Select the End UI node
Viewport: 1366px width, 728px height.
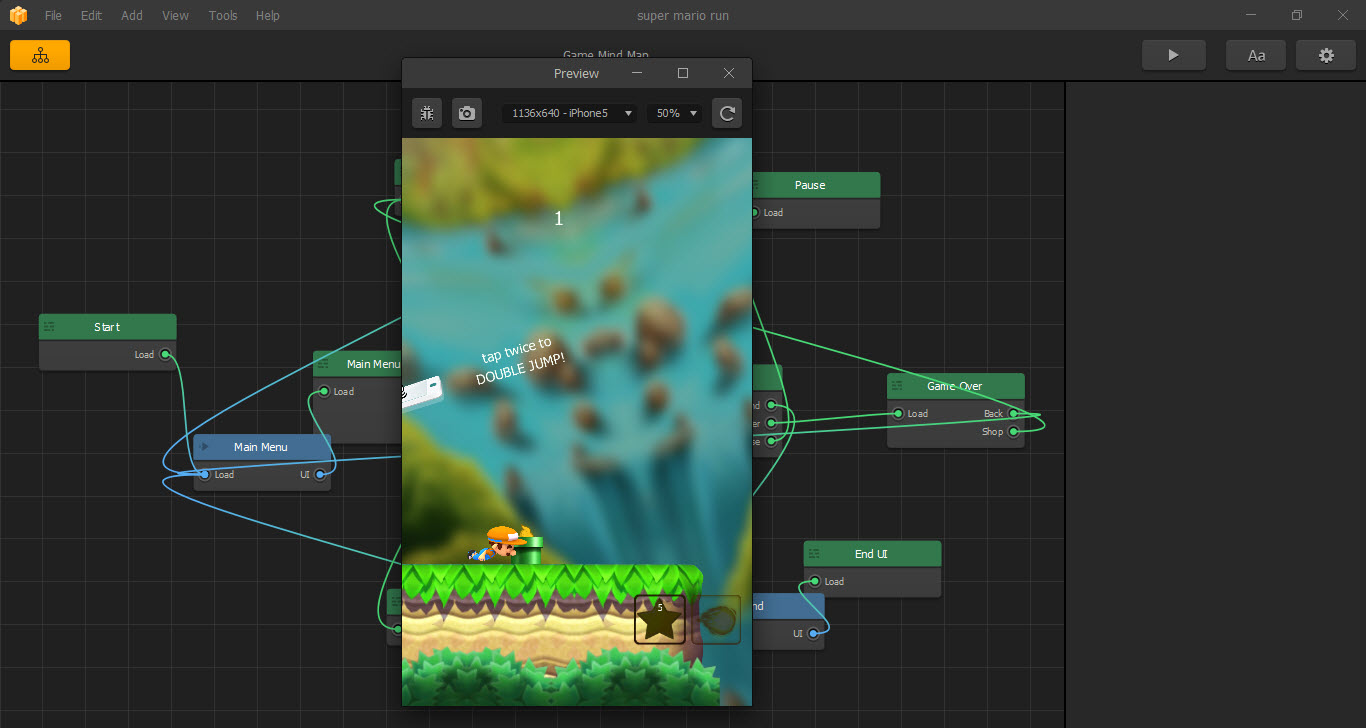point(872,554)
